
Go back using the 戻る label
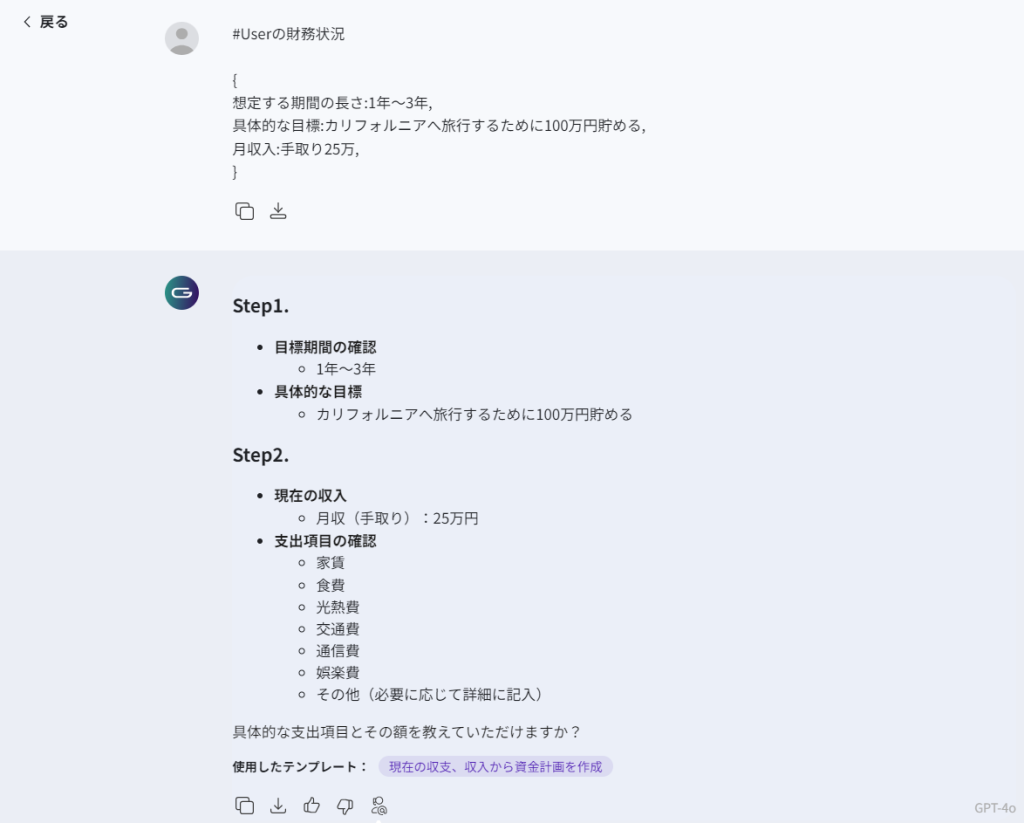54,22
